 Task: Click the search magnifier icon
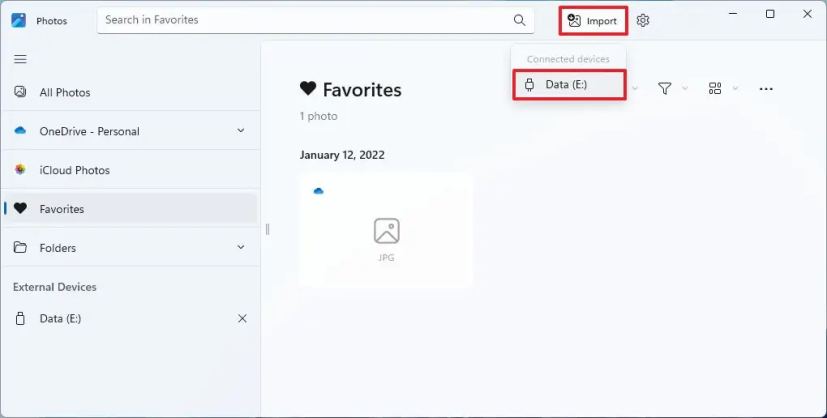pos(519,20)
